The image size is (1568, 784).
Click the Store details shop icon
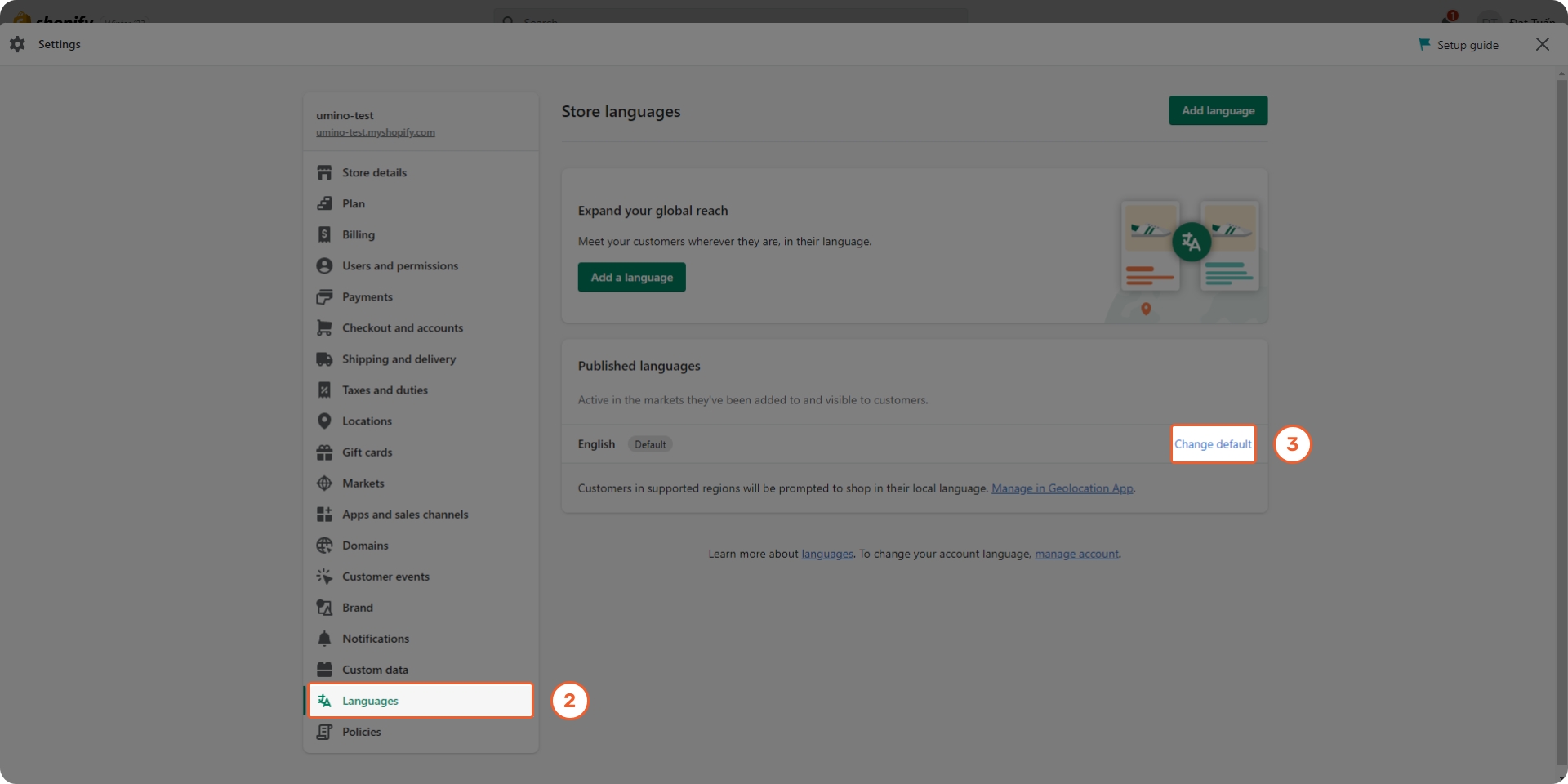324,173
